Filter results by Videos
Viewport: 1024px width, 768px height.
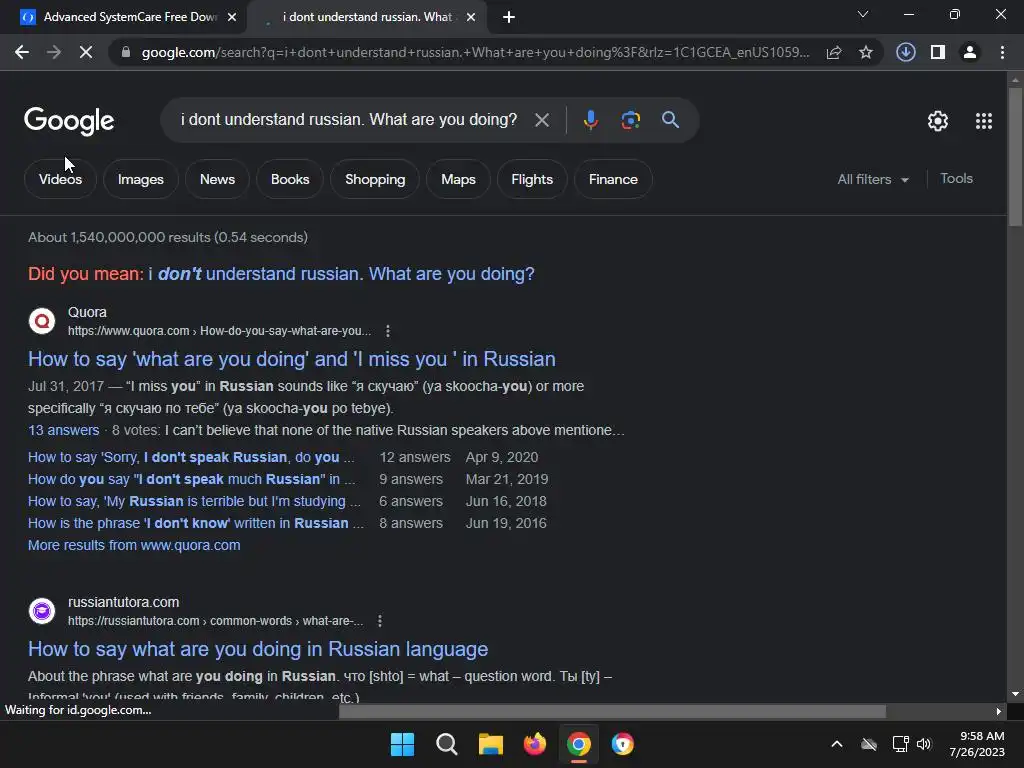pos(60,179)
